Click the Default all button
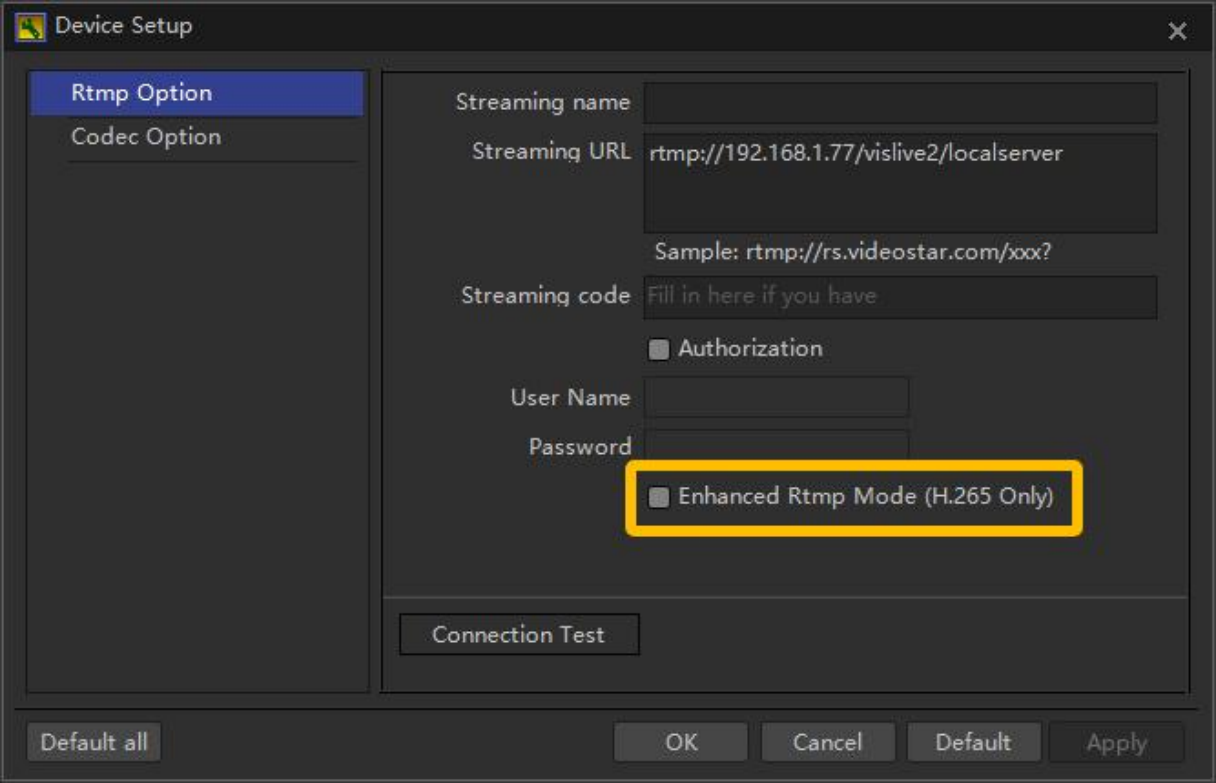This screenshot has height=783, width=1216. point(94,743)
